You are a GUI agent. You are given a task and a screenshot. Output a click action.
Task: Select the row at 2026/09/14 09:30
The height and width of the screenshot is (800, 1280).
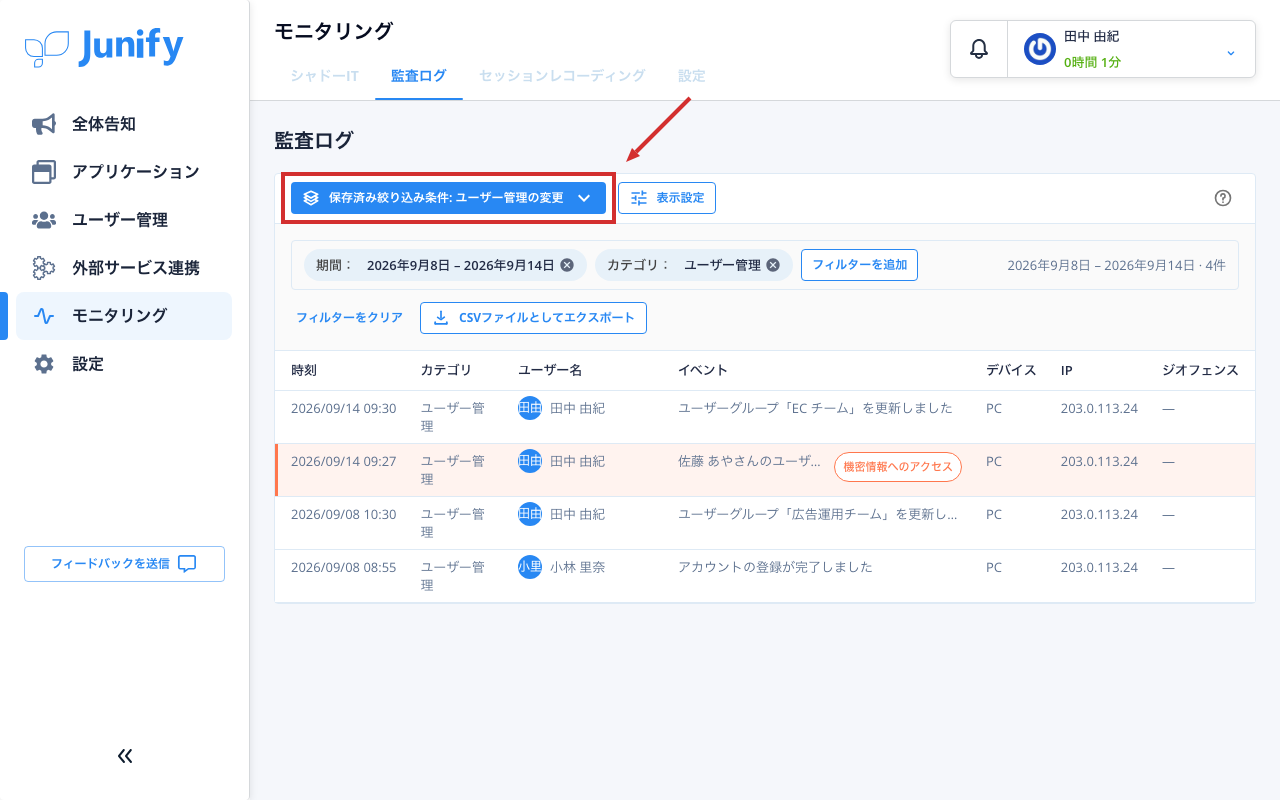click(765, 417)
